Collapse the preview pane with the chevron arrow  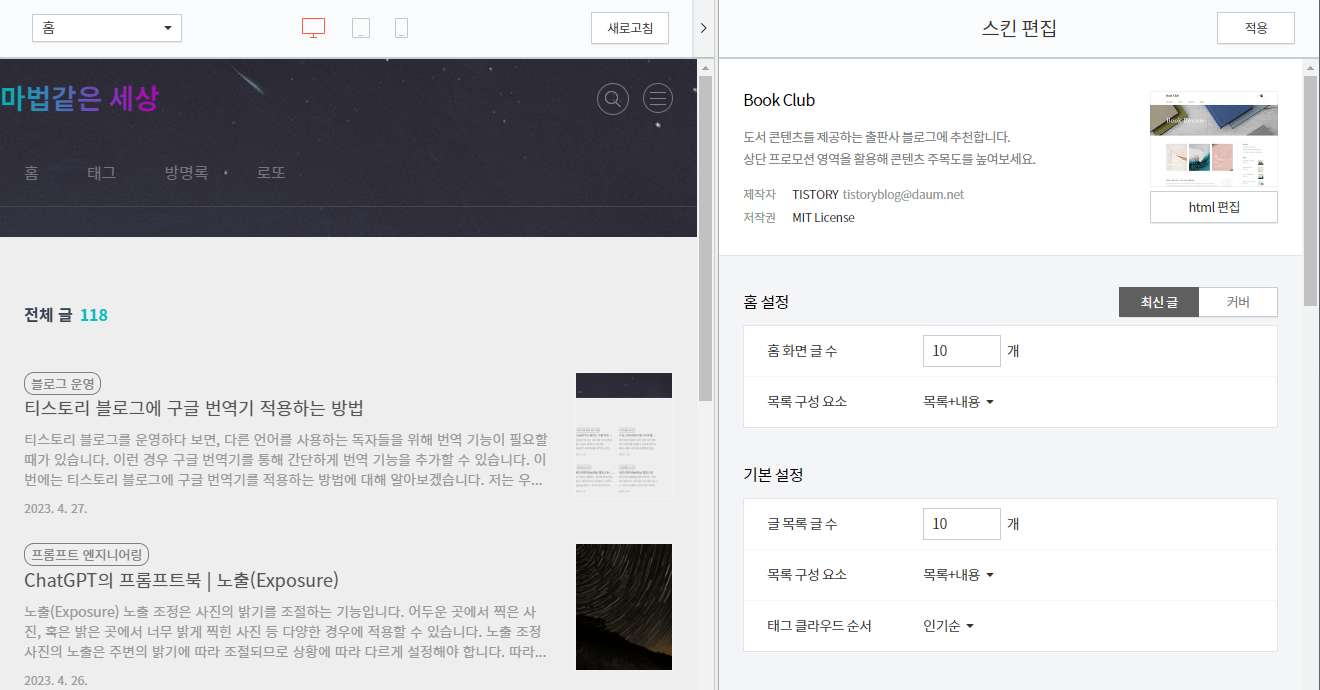point(704,27)
